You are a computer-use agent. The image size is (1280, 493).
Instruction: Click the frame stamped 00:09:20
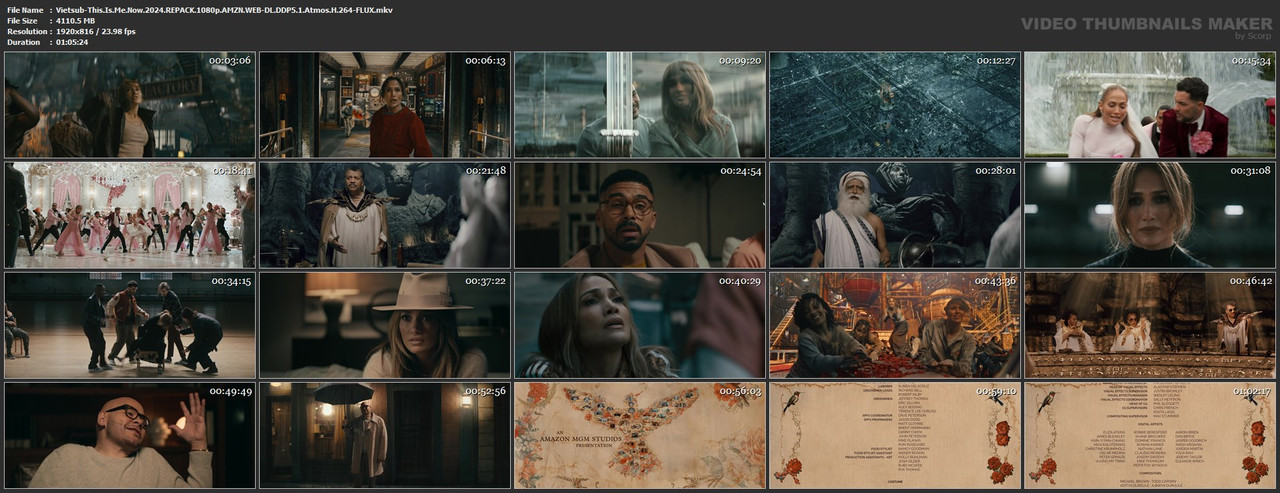pos(640,105)
